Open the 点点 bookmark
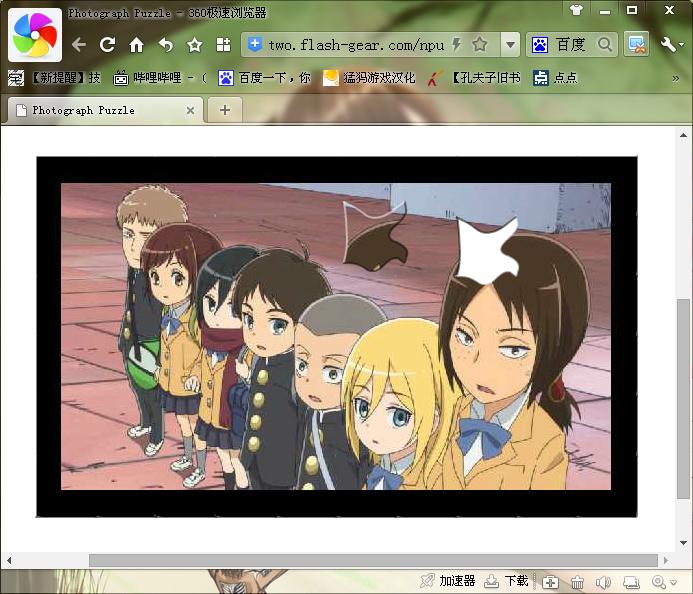693x594 pixels. coord(555,78)
